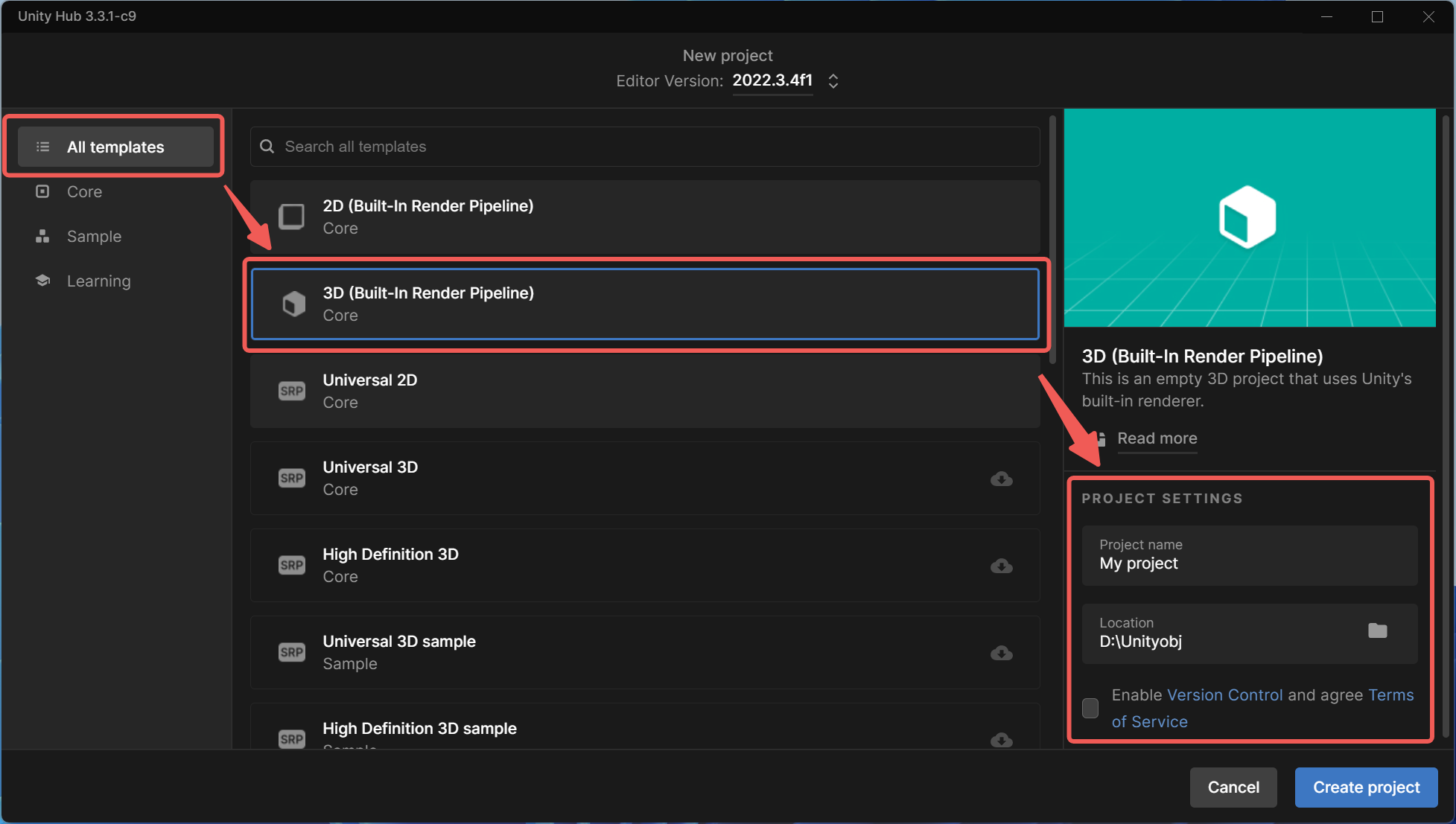This screenshot has width=1456, height=824.
Task: Open the Learning templates category
Action: tap(98, 281)
